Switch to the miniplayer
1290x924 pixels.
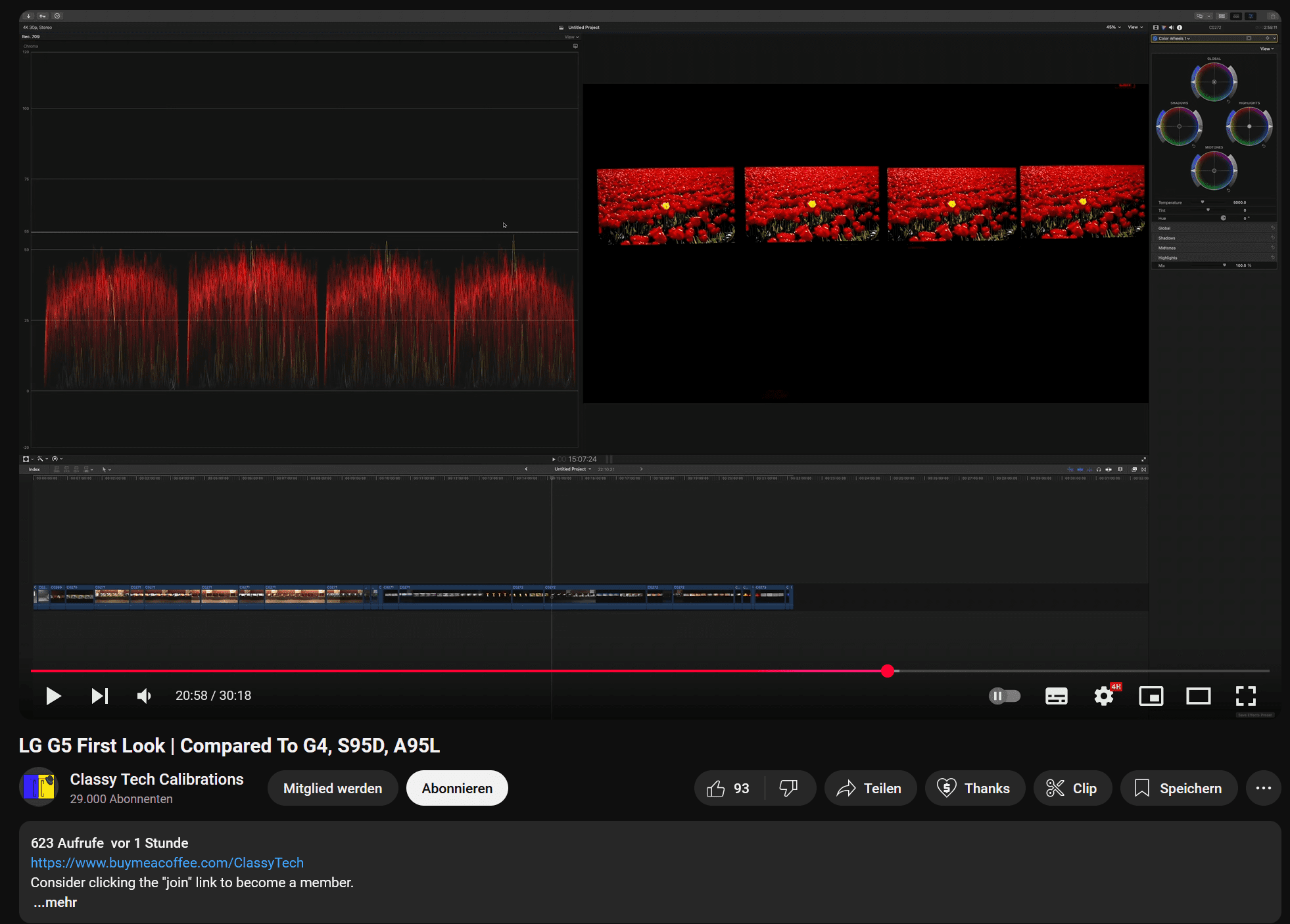coord(1151,696)
